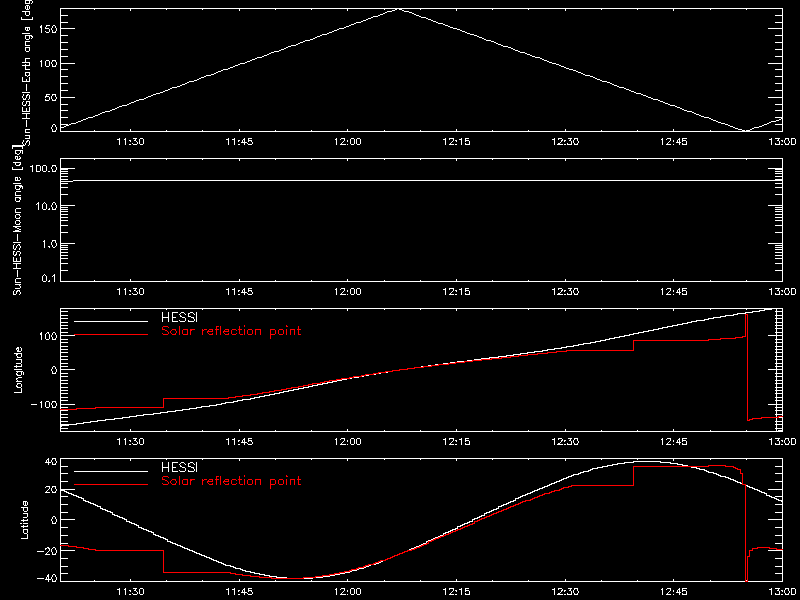Click the '-100' tick on Longitude axis

pos(43,404)
